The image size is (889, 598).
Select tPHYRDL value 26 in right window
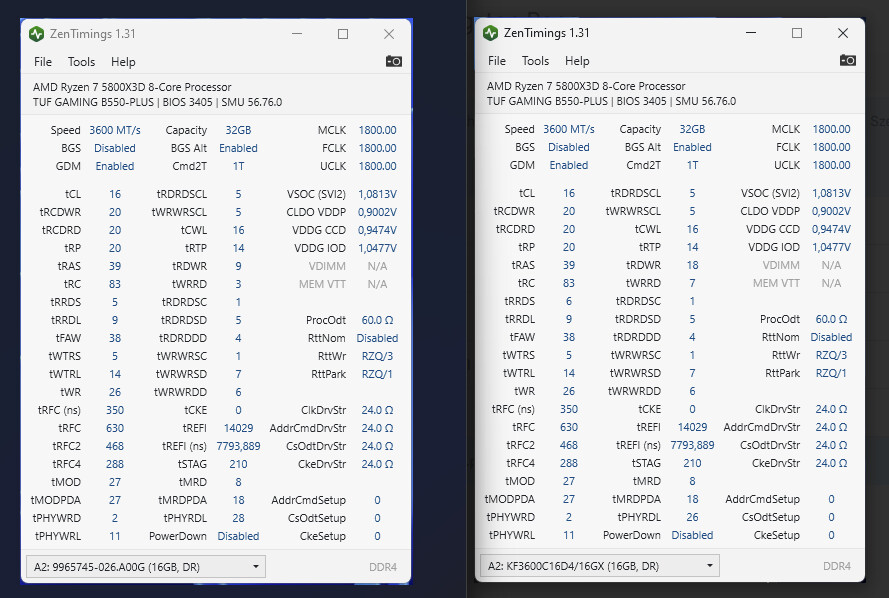(x=692, y=517)
